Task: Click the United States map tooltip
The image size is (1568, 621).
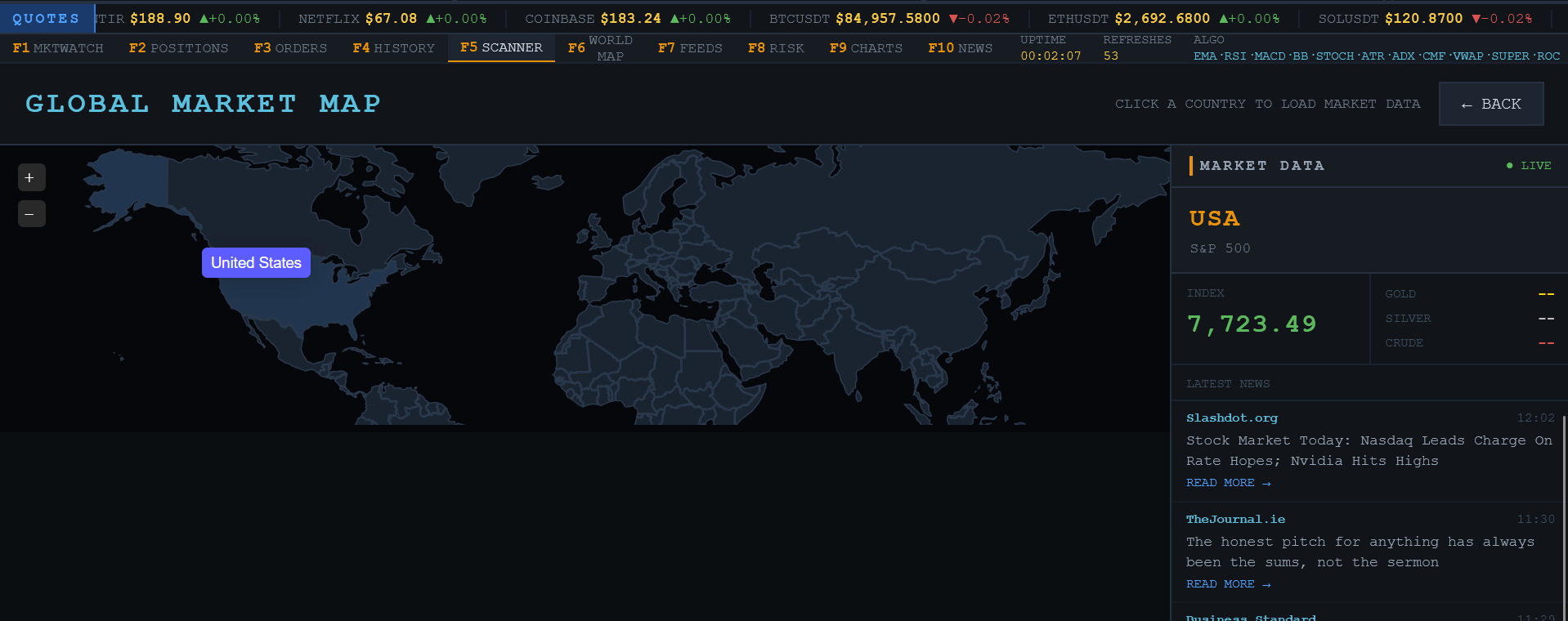Action: pos(256,262)
